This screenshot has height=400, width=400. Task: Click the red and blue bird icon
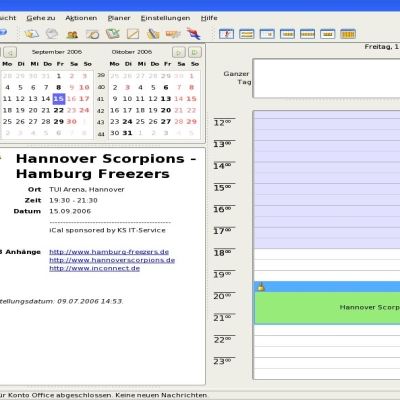(193, 34)
